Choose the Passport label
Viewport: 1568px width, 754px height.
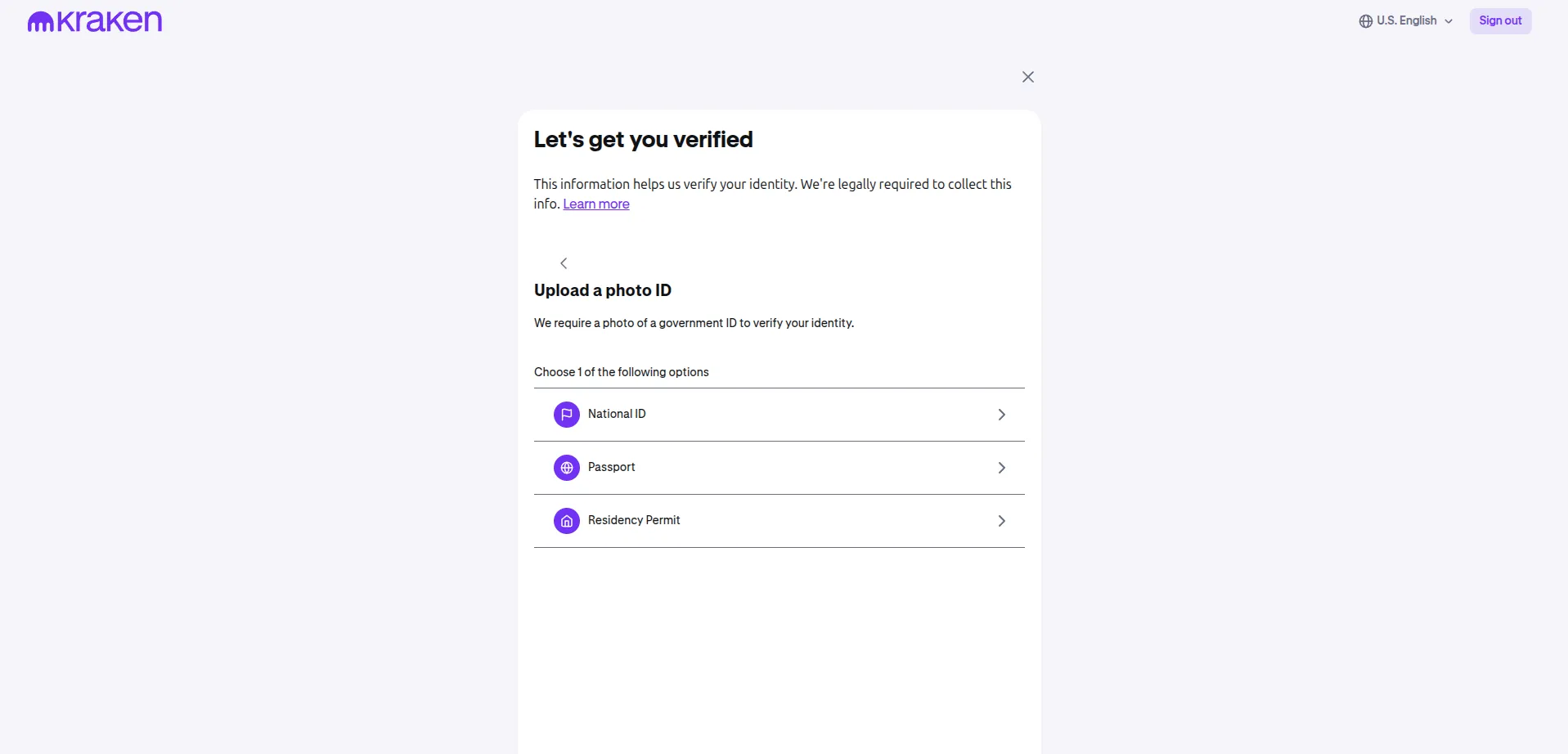click(611, 467)
